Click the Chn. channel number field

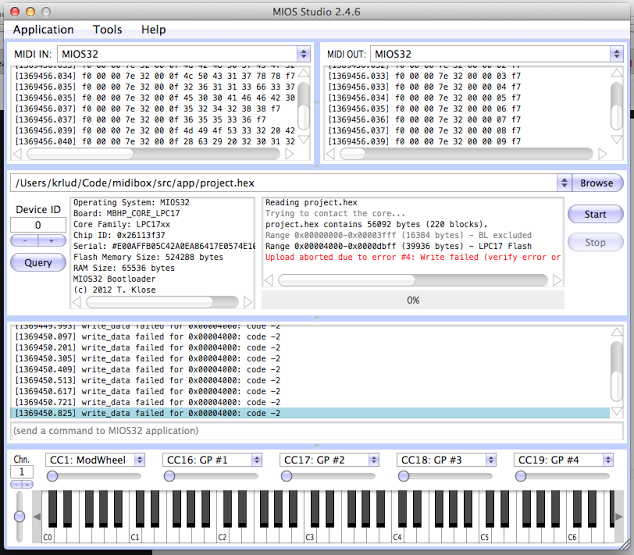point(22,472)
